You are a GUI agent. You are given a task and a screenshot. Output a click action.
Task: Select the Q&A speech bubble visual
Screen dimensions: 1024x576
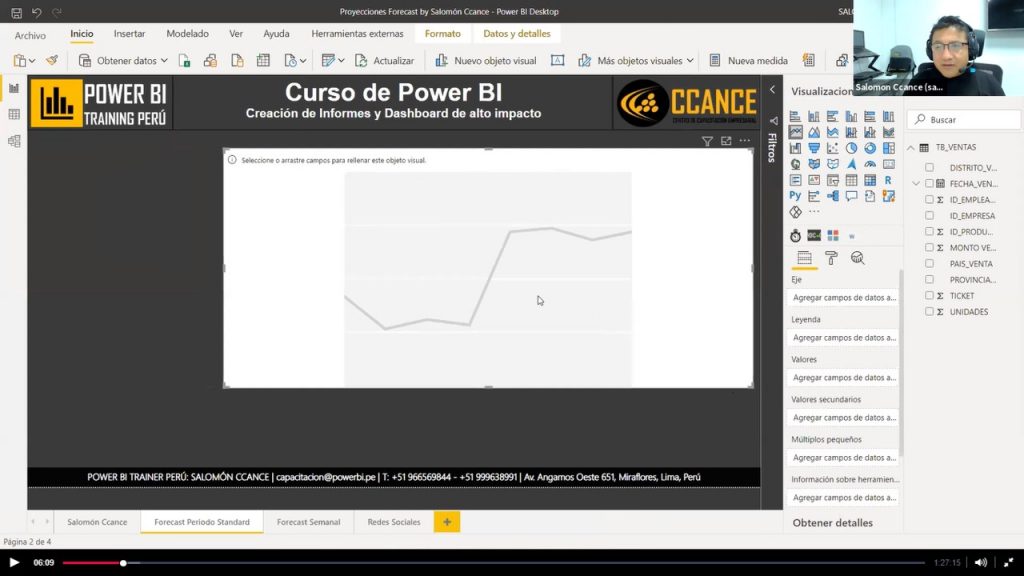tap(852, 196)
